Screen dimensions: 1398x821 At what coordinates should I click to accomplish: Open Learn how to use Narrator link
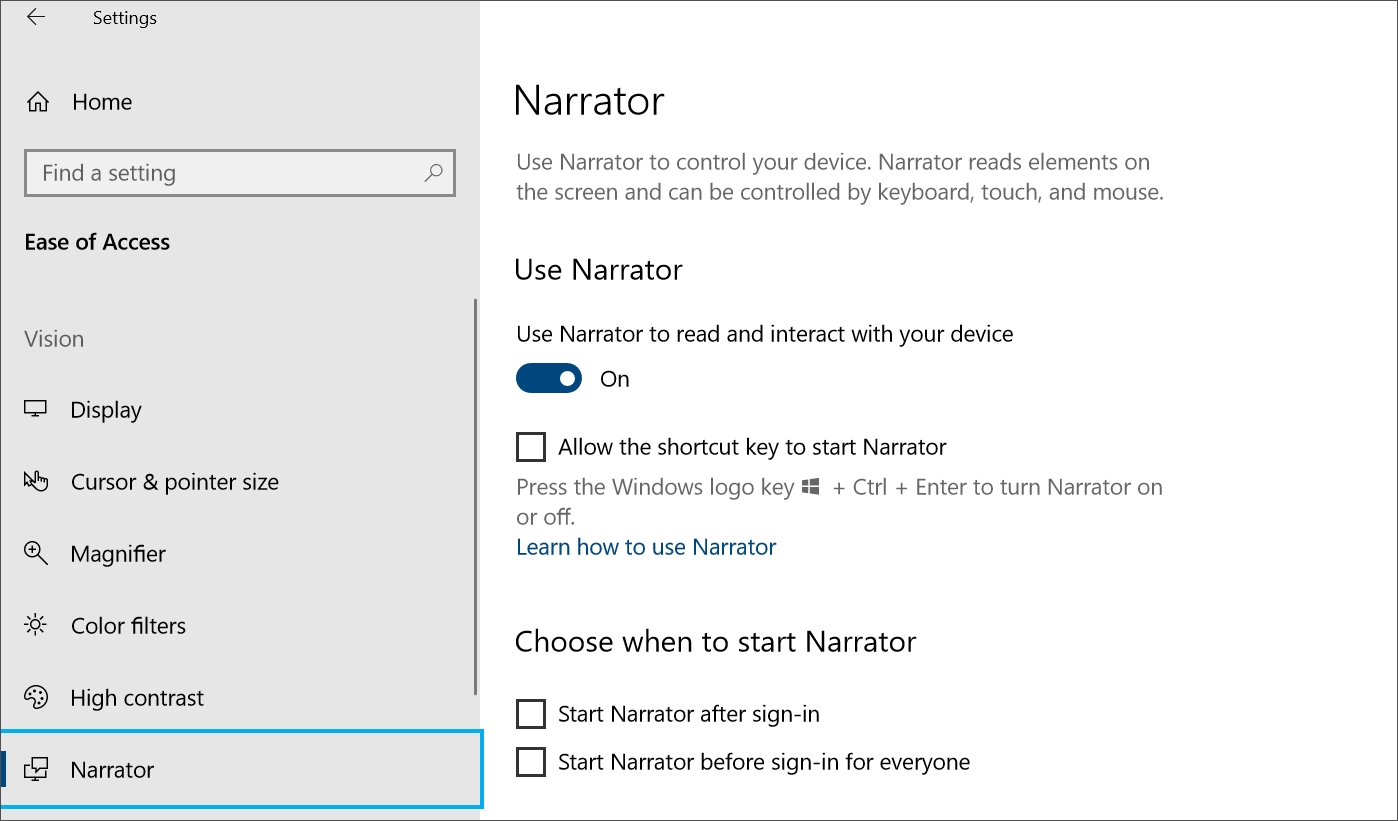click(646, 547)
